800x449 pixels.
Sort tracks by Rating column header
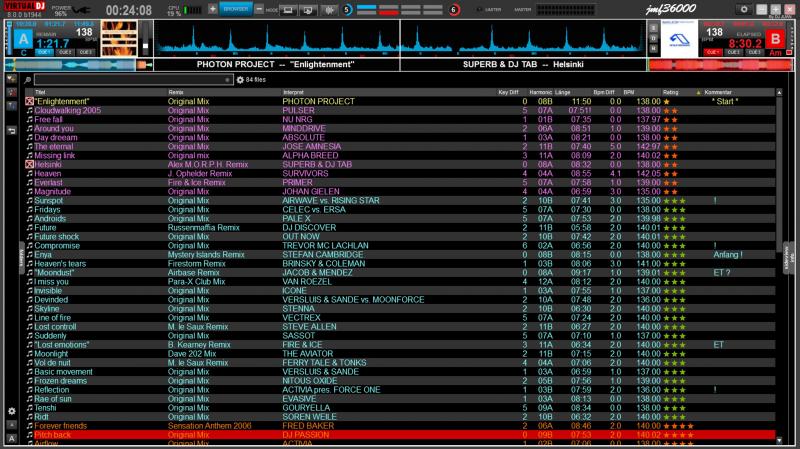click(x=670, y=91)
